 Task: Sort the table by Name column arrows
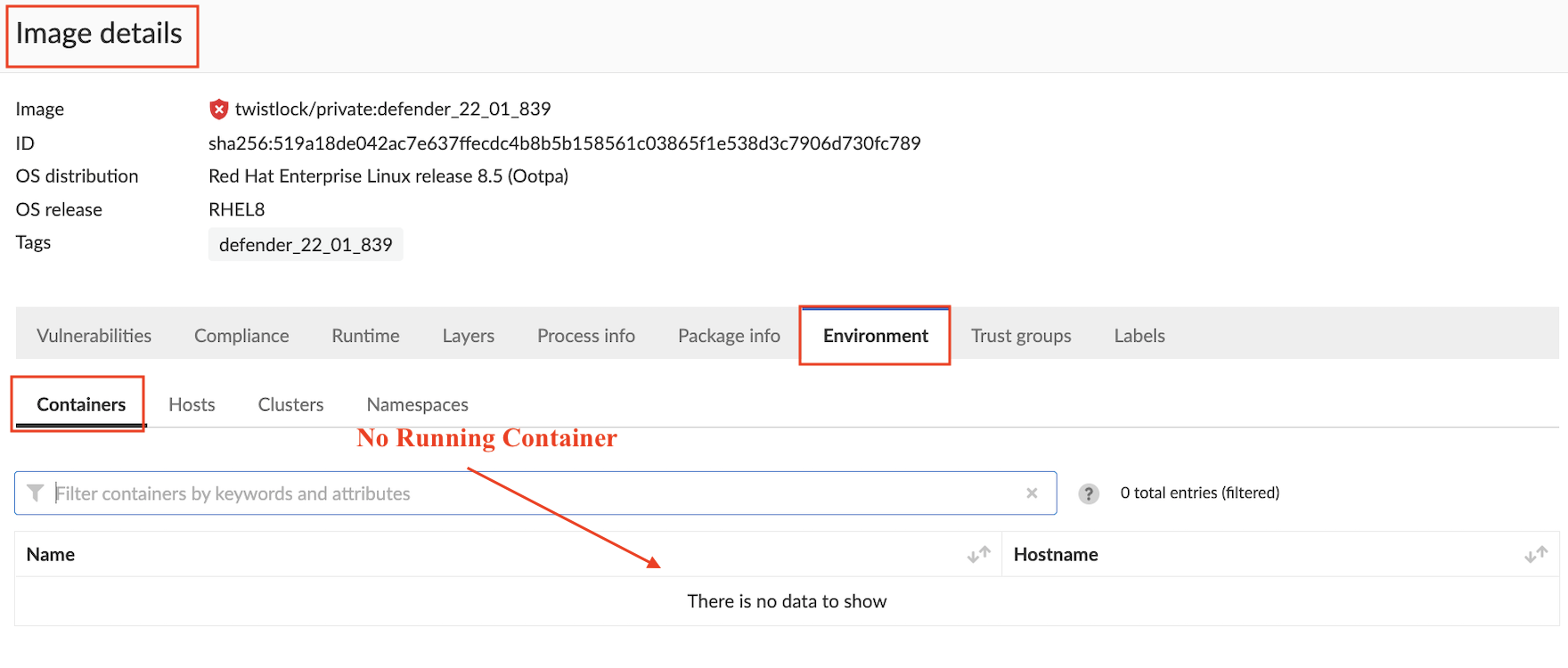978,555
